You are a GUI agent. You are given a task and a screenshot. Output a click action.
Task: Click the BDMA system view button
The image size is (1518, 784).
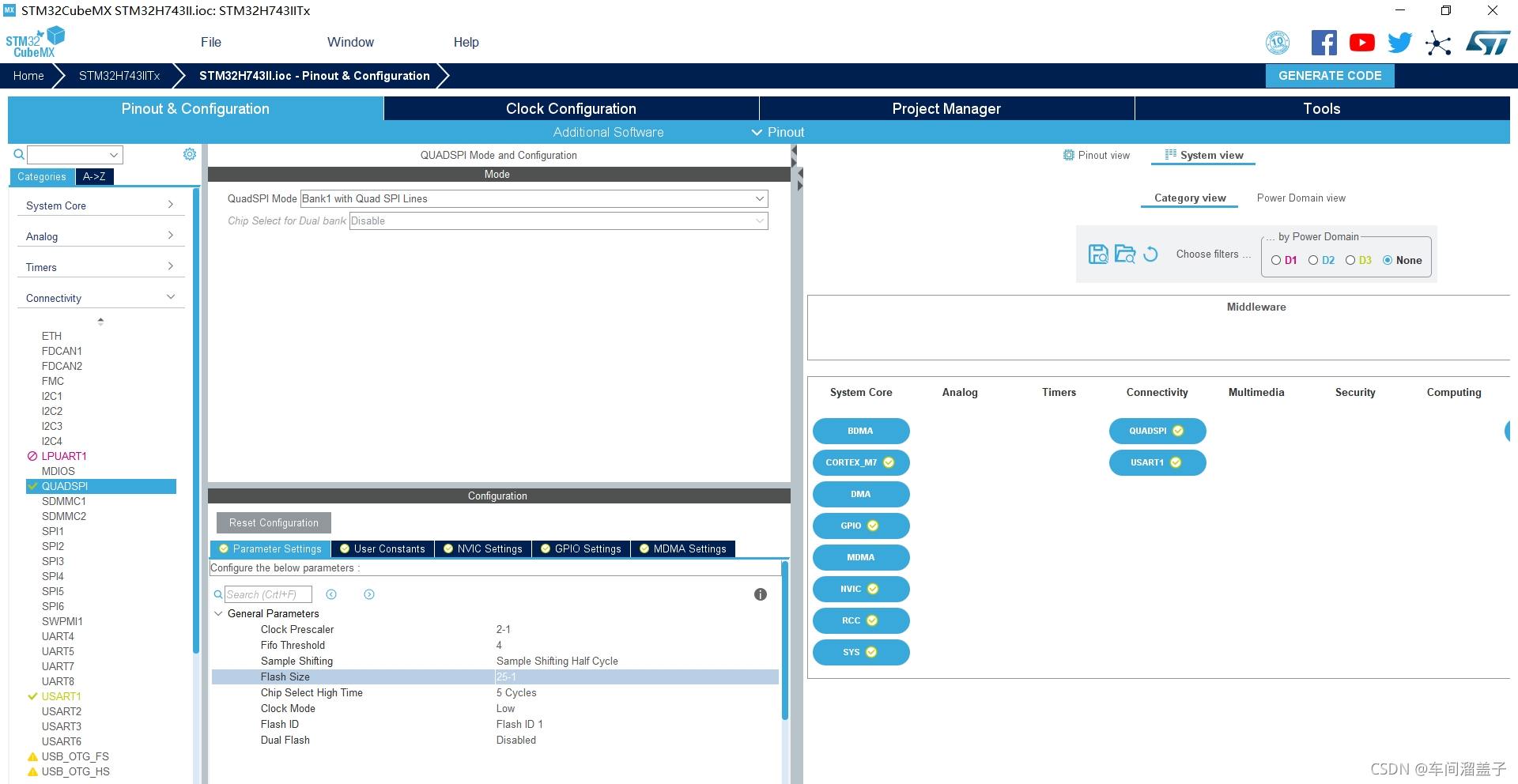tap(860, 431)
